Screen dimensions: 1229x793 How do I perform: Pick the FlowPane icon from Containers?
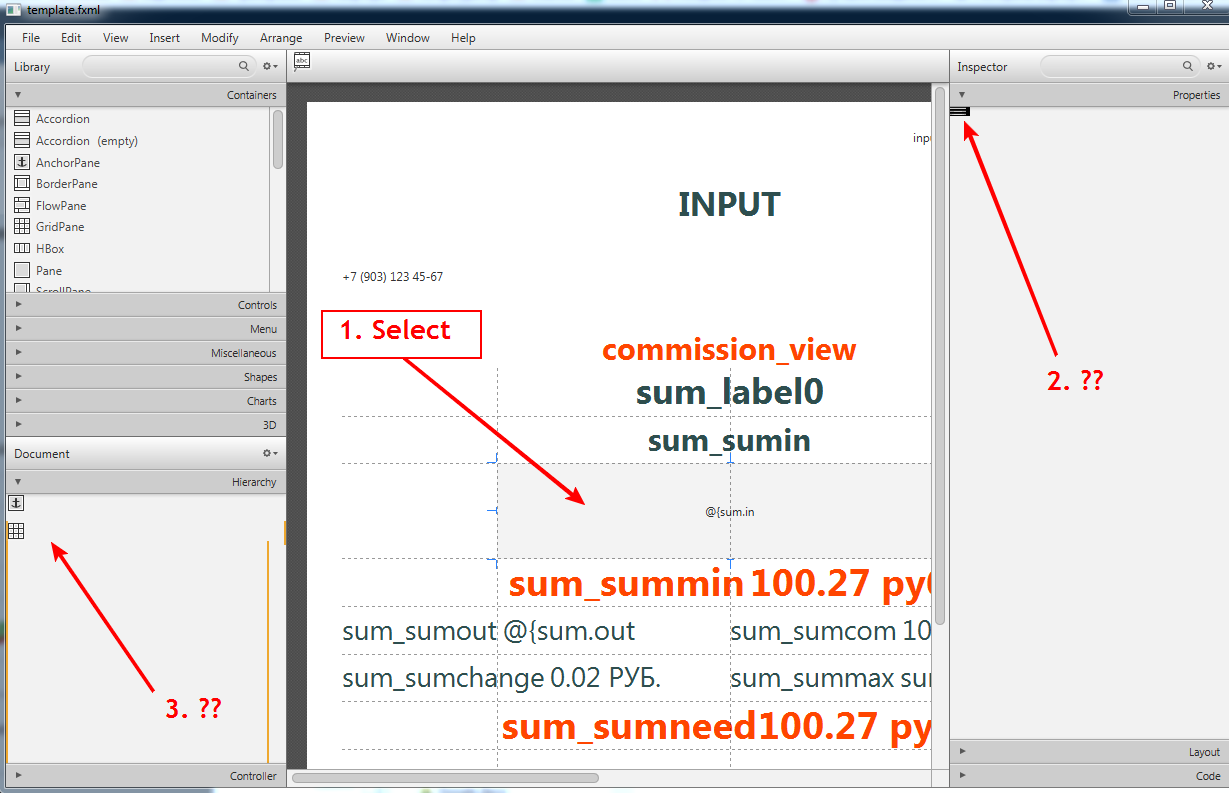click(22, 205)
